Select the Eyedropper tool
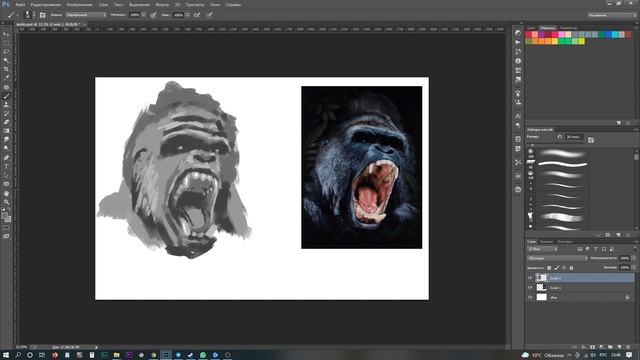 [x=6, y=78]
